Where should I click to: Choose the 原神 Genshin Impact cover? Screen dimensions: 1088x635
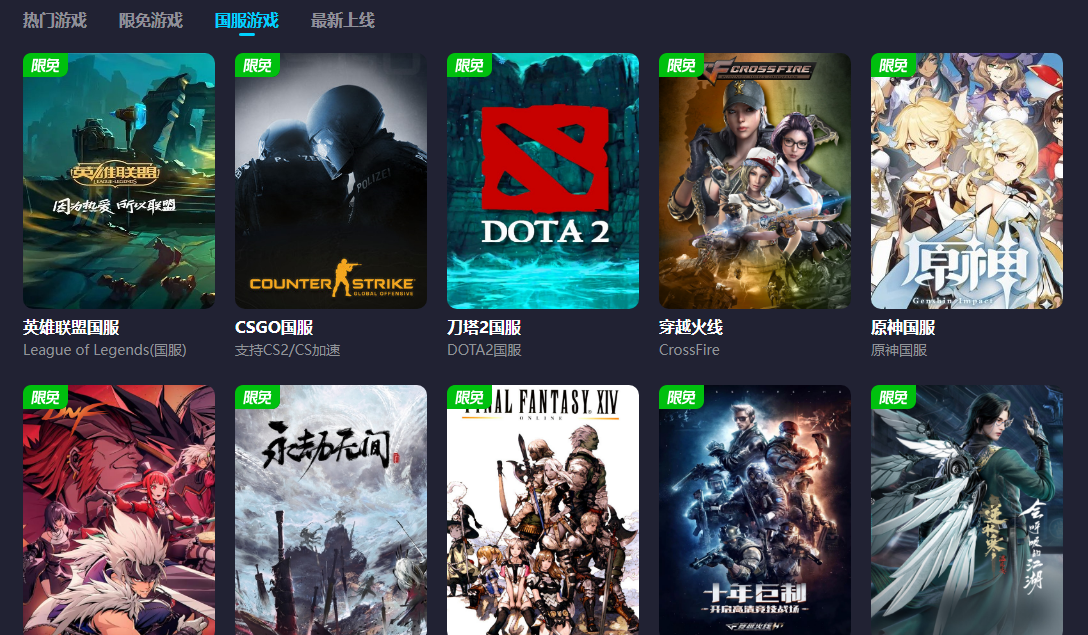tap(967, 181)
